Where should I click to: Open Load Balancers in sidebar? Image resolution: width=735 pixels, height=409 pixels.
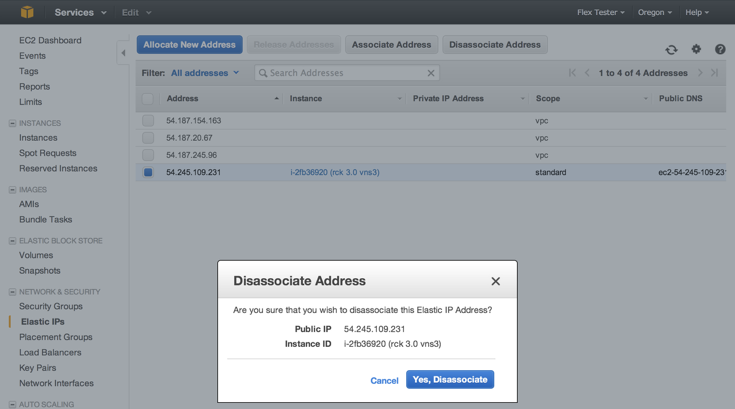pyautogui.click(x=50, y=352)
